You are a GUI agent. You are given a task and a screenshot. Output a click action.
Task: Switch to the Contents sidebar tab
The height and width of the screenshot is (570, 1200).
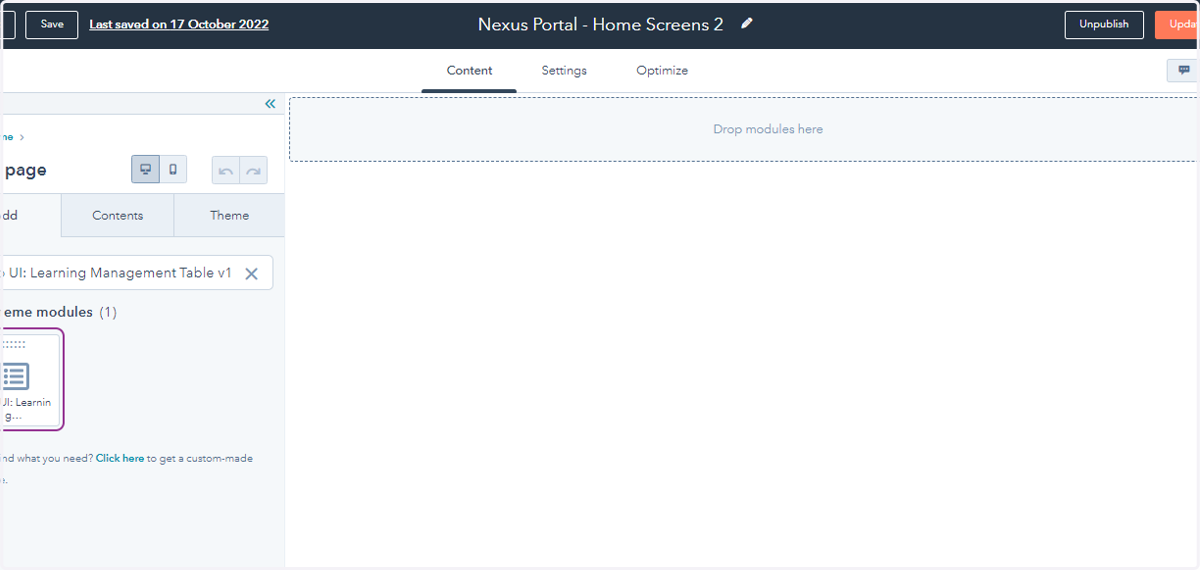[118, 215]
